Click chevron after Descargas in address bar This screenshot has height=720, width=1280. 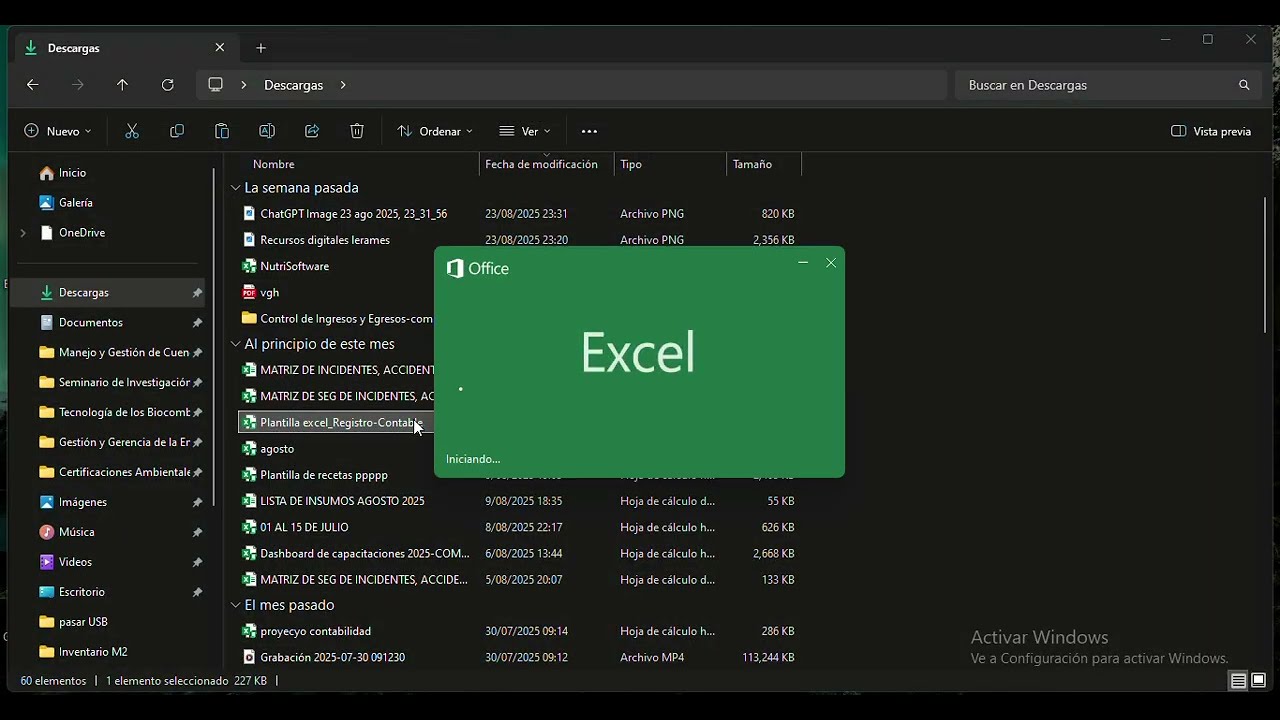(343, 85)
